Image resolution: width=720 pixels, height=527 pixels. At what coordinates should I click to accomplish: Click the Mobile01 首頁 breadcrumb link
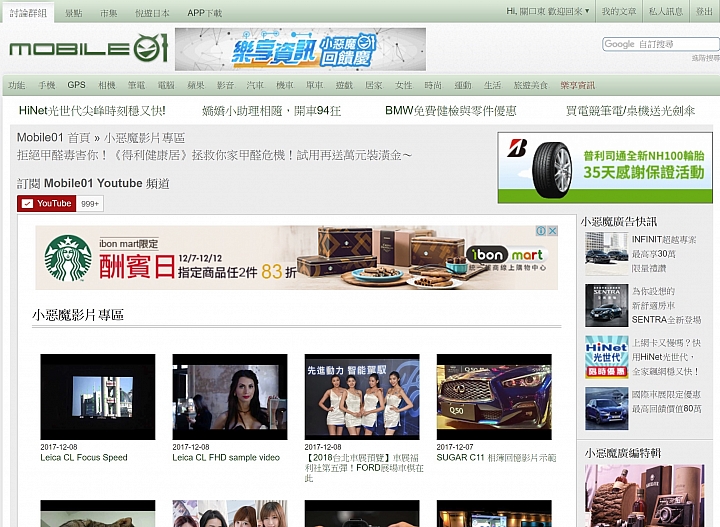click(x=53, y=138)
